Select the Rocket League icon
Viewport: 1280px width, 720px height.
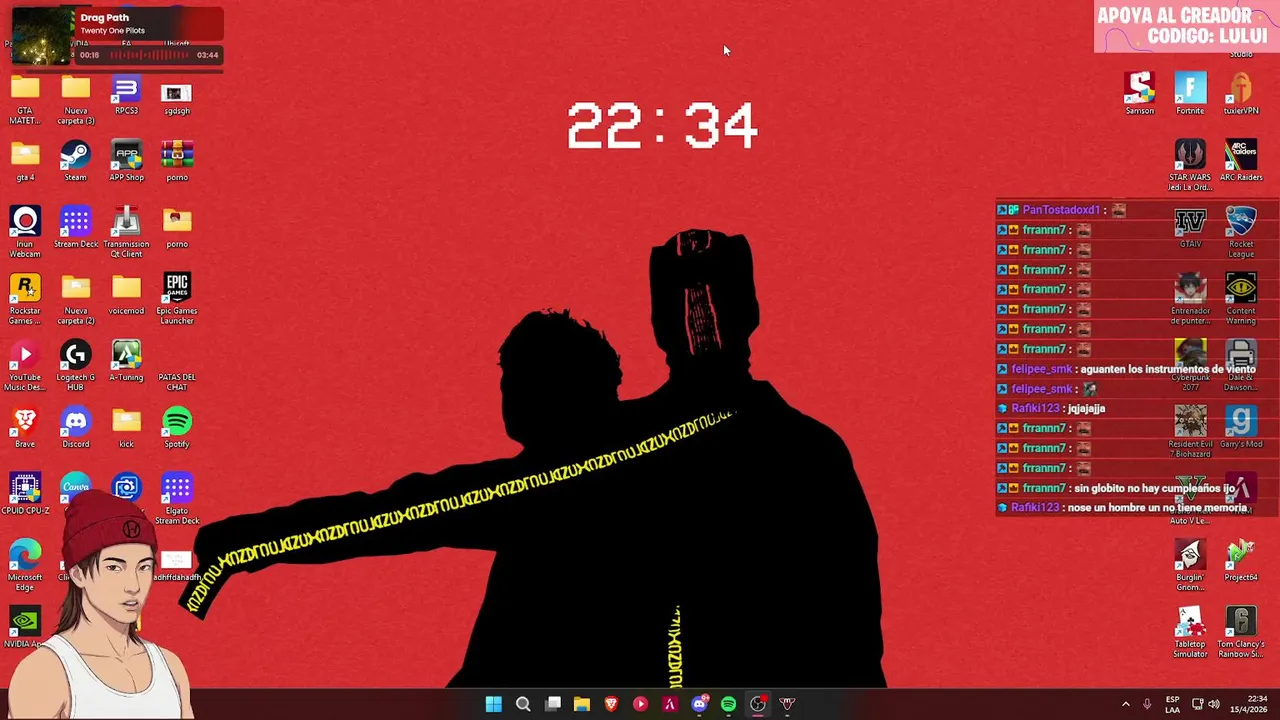pos(1241,232)
